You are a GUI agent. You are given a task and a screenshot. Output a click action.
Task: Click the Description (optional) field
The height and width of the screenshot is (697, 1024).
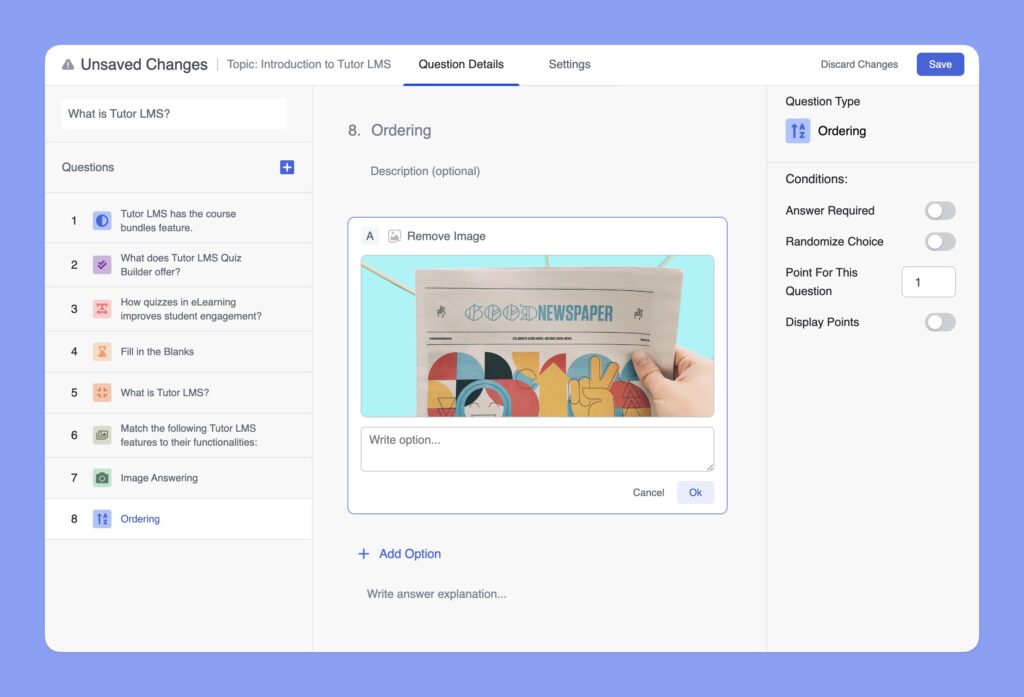click(x=425, y=170)
